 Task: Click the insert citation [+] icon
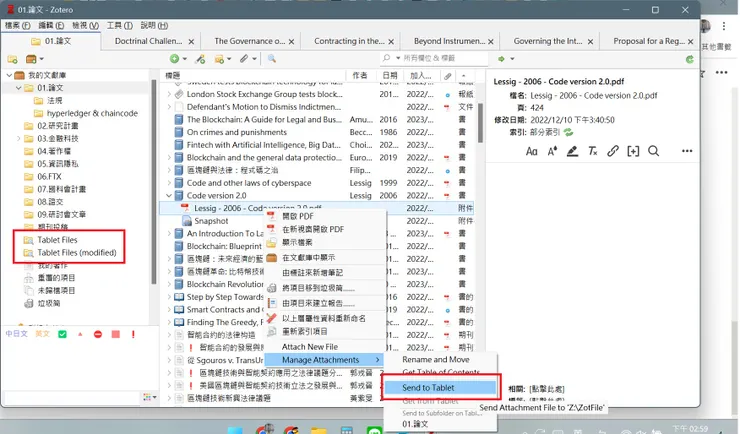pyautogui.click(x=633, y=151)
